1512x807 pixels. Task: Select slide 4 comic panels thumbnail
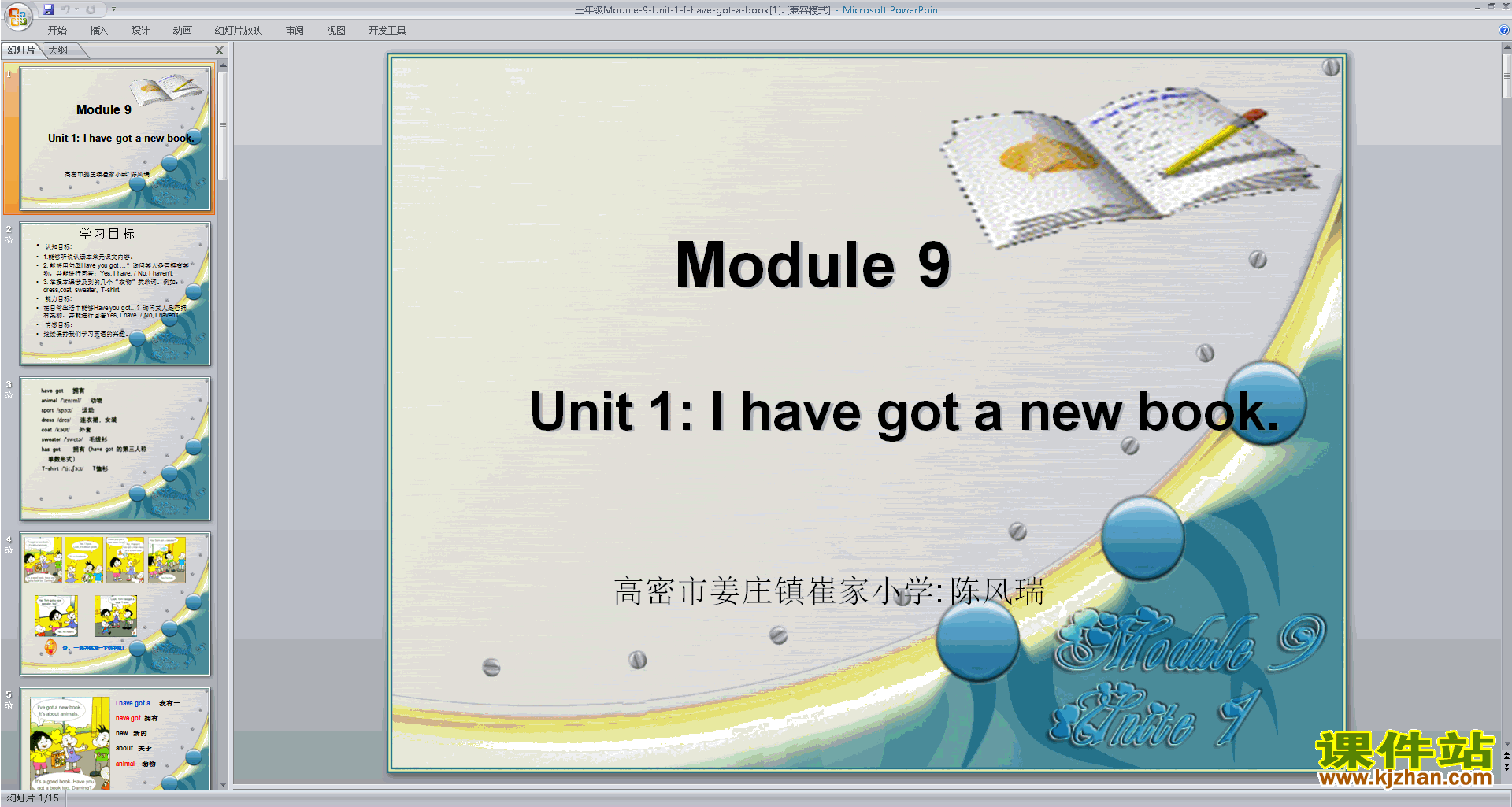pyautogui.click(x=115, y=604)
